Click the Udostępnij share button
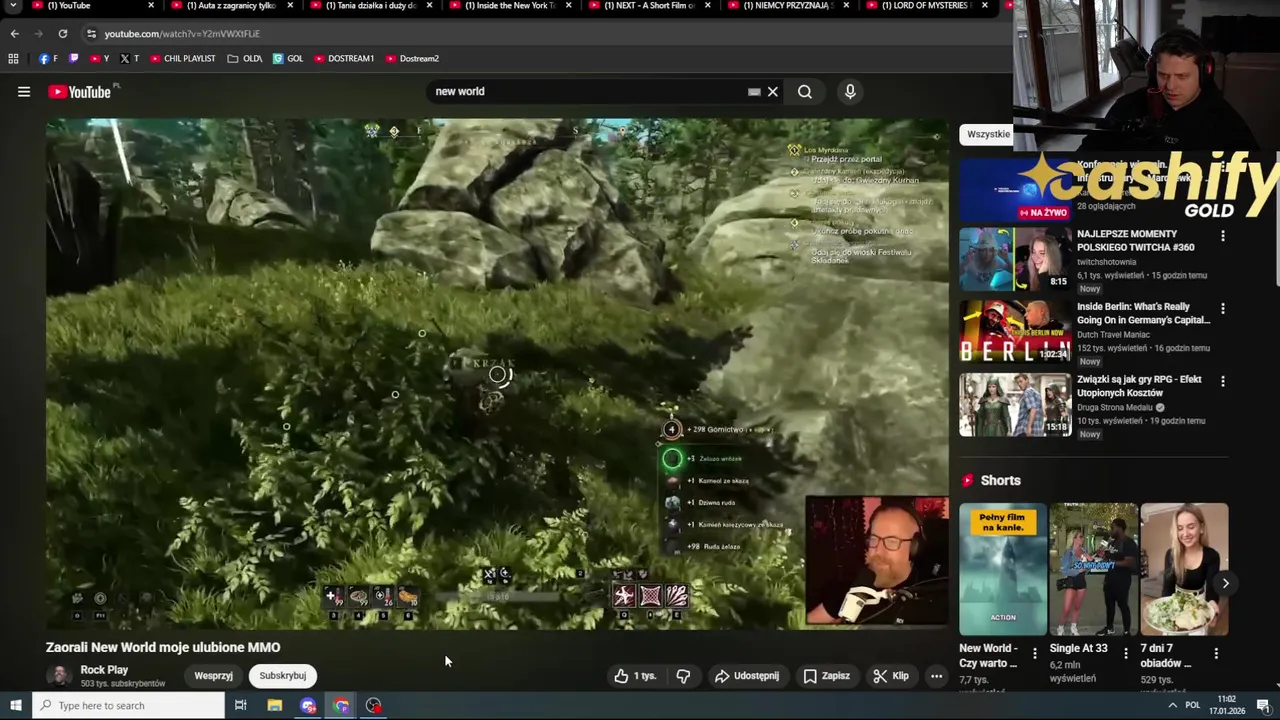 point(746,676)
